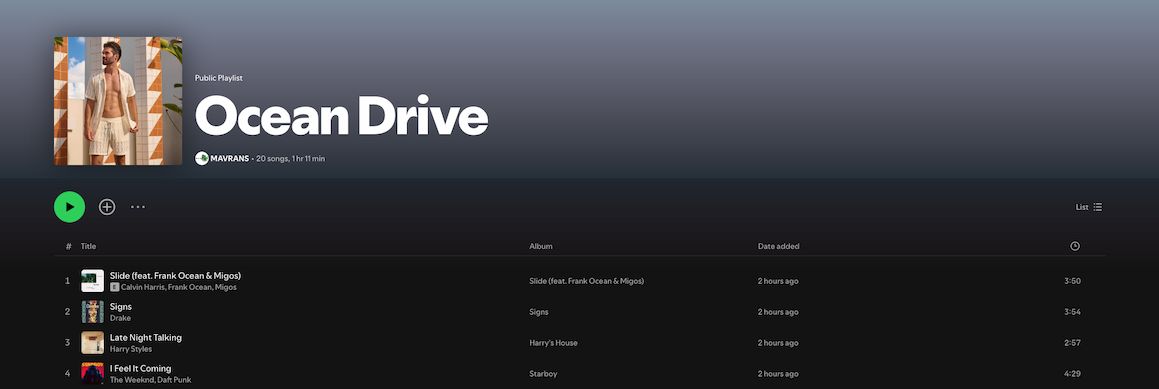Click duration 3:50 on Slide row

point(1073,281)
